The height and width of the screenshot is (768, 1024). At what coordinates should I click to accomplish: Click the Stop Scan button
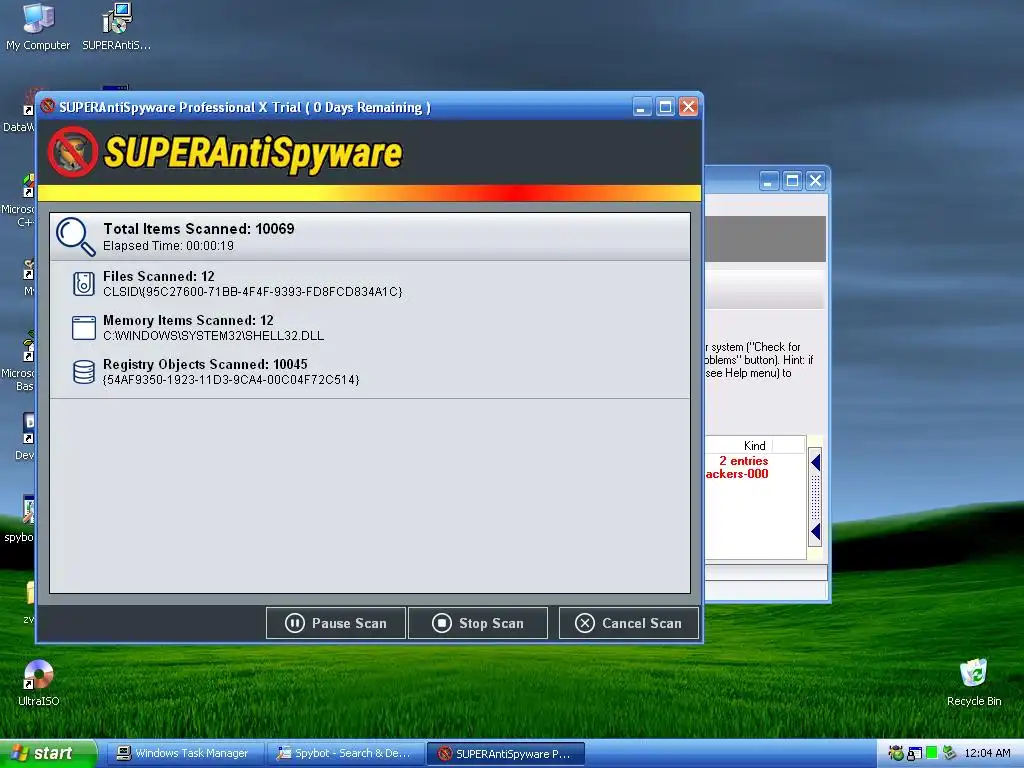tap(478, 623)
